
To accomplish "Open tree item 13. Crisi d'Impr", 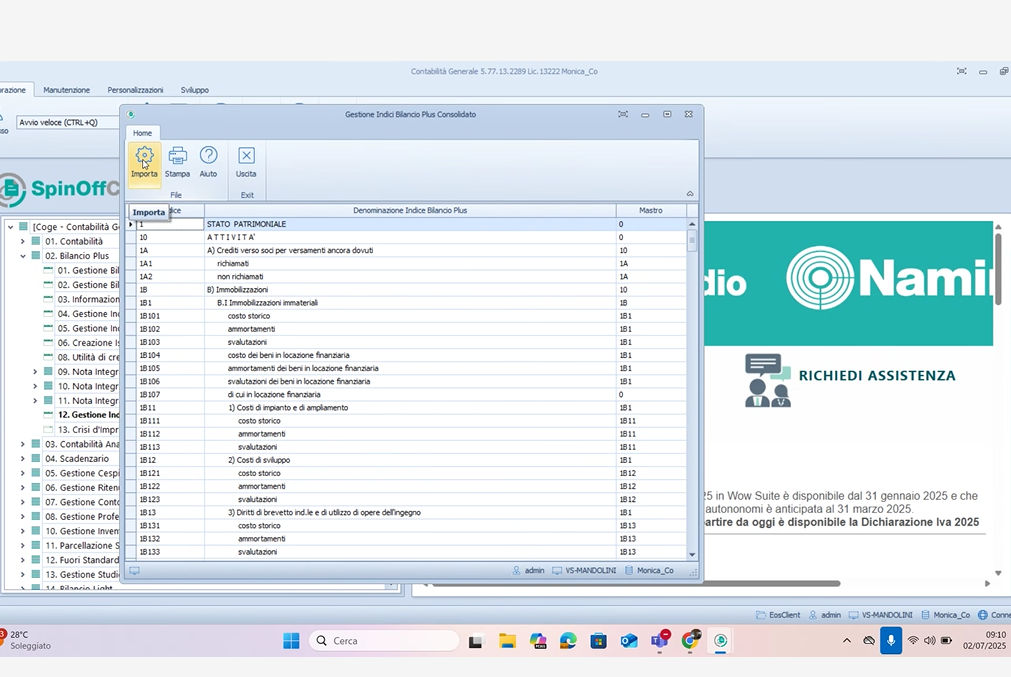I will tap(88, 429).
